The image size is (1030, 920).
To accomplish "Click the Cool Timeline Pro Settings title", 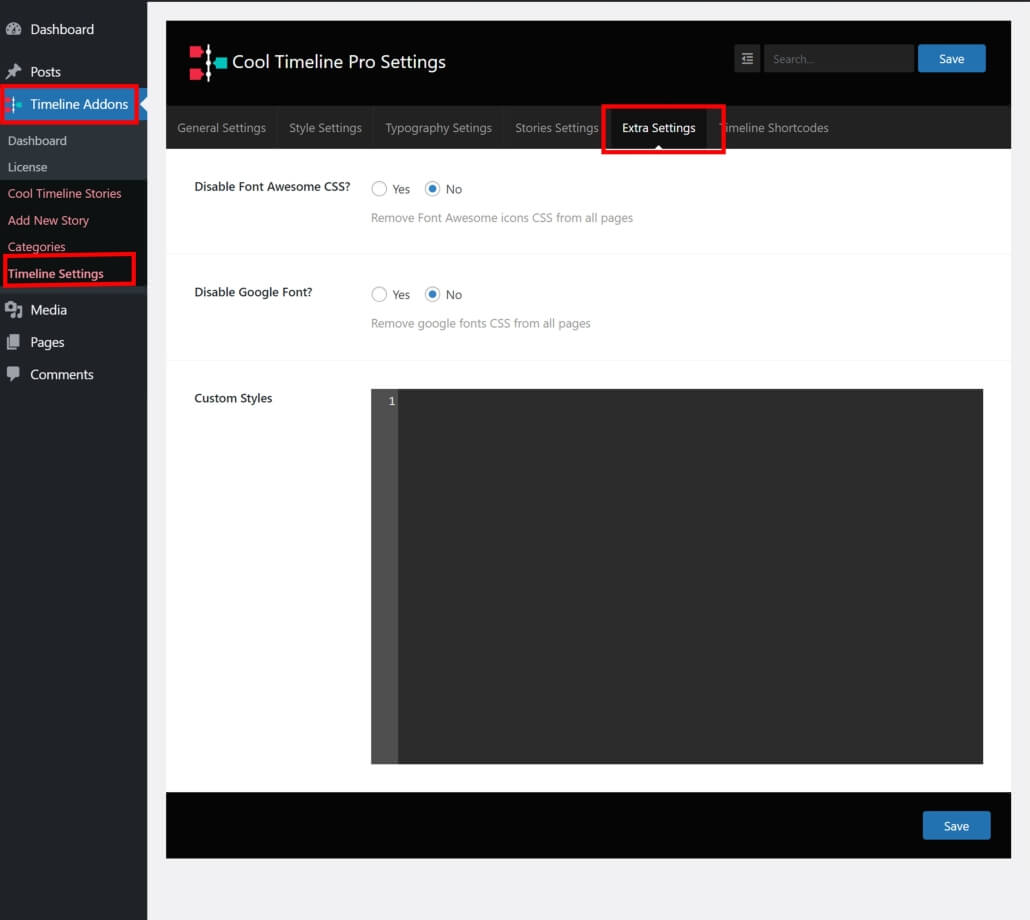I will (339, 62).
